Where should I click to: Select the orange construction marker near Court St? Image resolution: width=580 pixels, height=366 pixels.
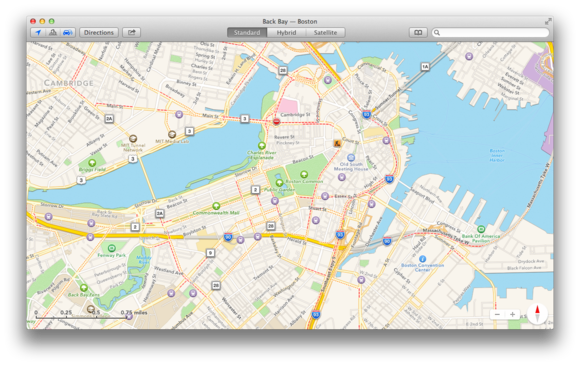[337, 143]
